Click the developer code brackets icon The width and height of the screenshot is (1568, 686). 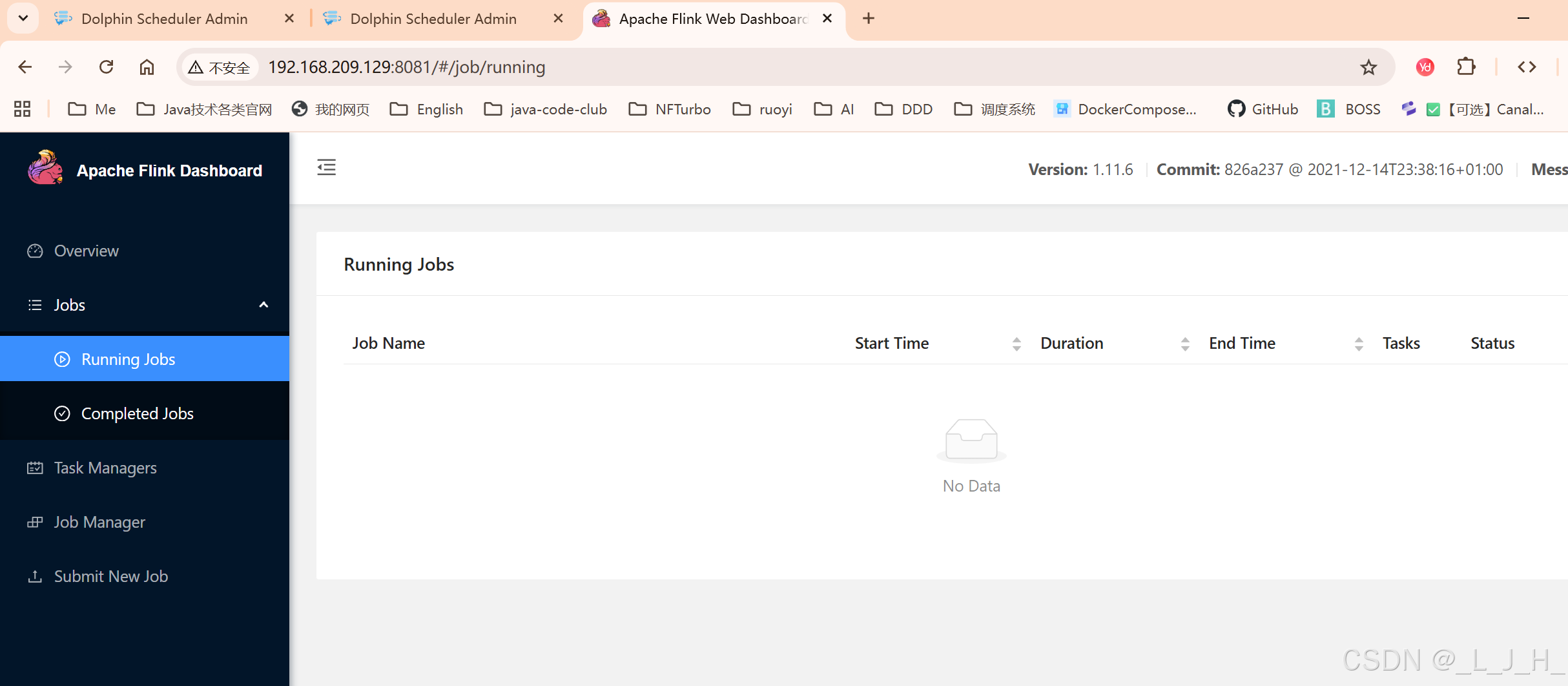click(1527, 67)
